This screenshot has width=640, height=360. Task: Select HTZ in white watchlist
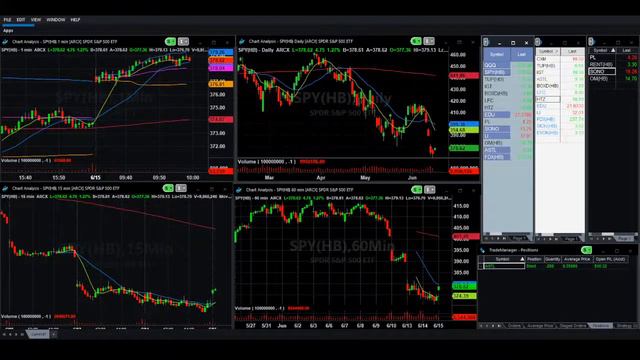coord(548,99)
